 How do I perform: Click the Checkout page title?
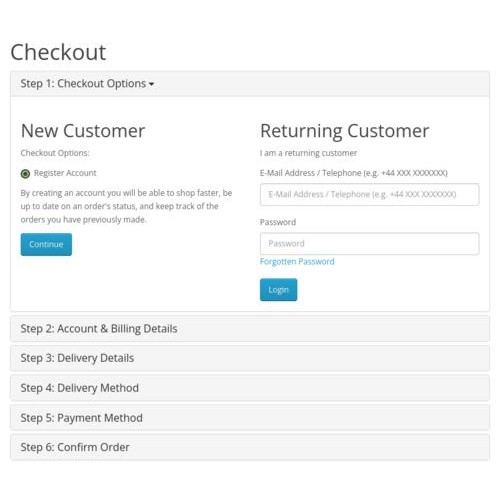coord(58,52)
